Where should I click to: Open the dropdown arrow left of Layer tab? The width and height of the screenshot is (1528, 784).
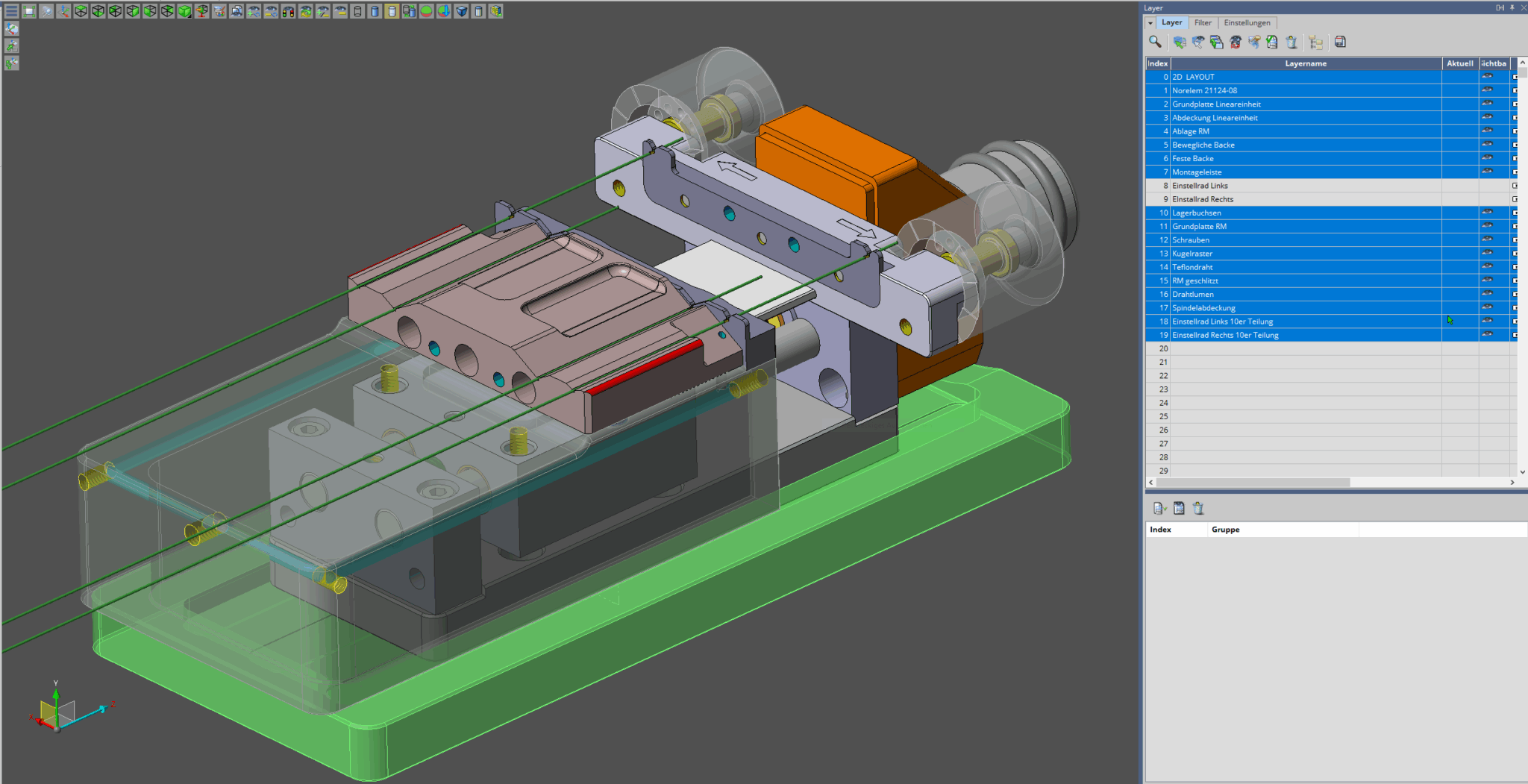(1150, 23)
